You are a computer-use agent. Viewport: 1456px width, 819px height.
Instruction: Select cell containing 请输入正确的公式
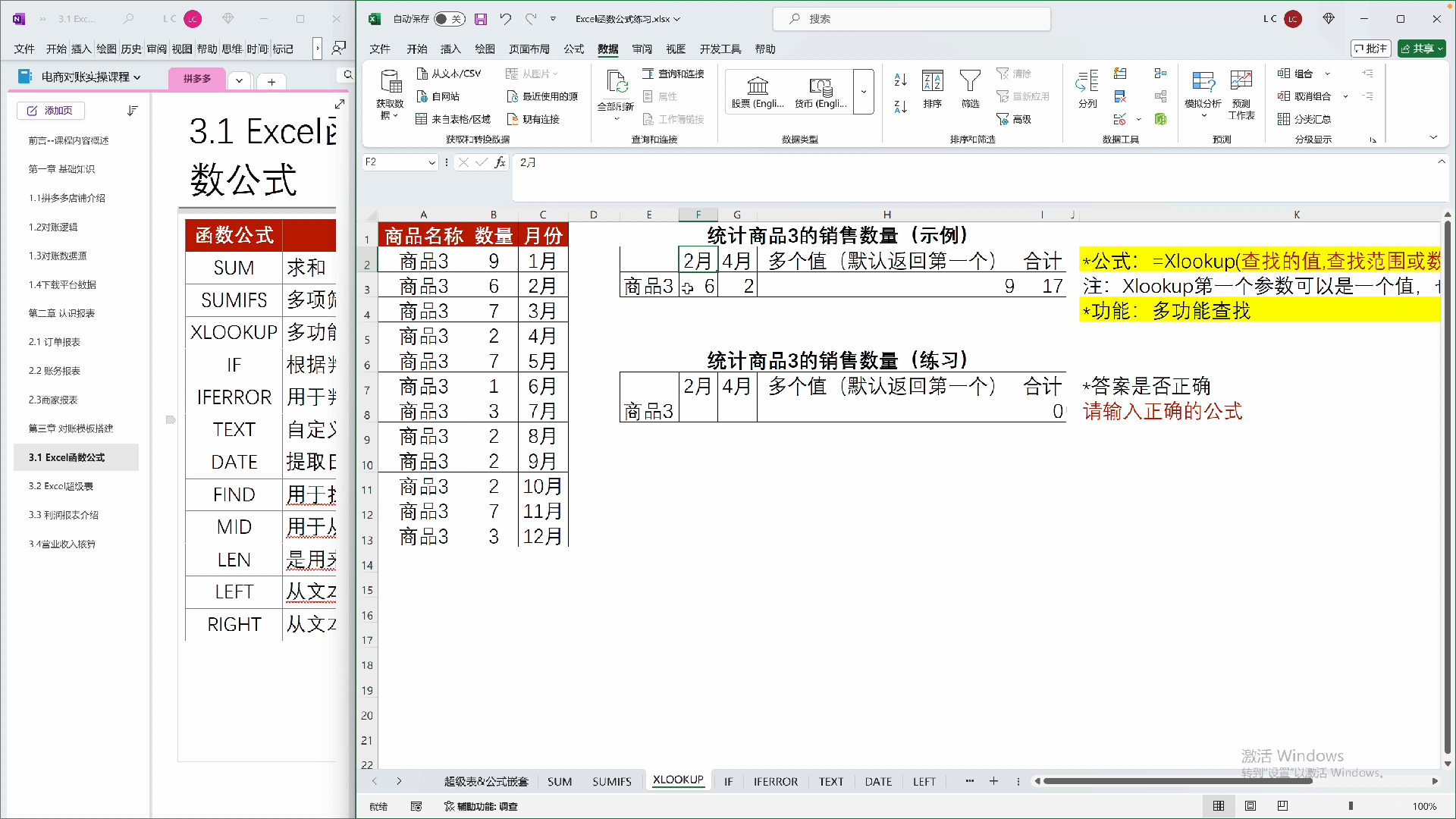tap(1163, 411)
